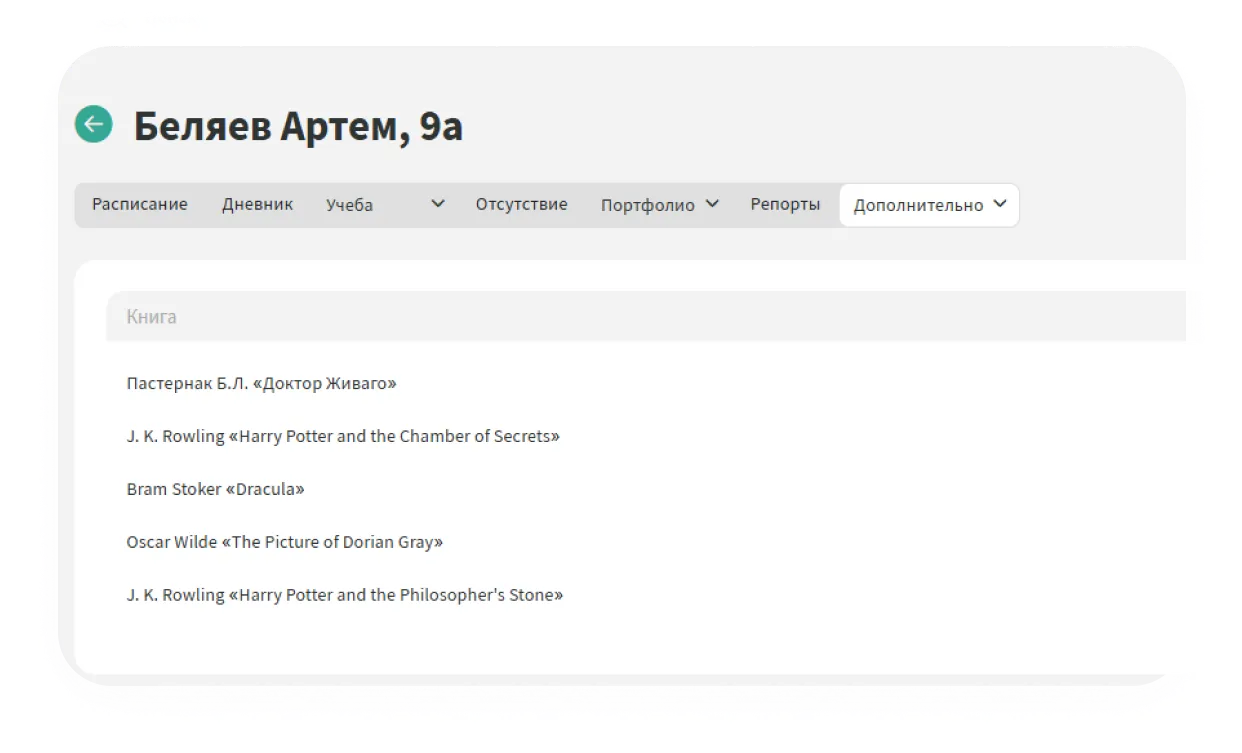Image resolution: width=1242 pixels, height=753 pixels.
Task: Open the Chamber of Secrets book entry
Action: [343, 436]
